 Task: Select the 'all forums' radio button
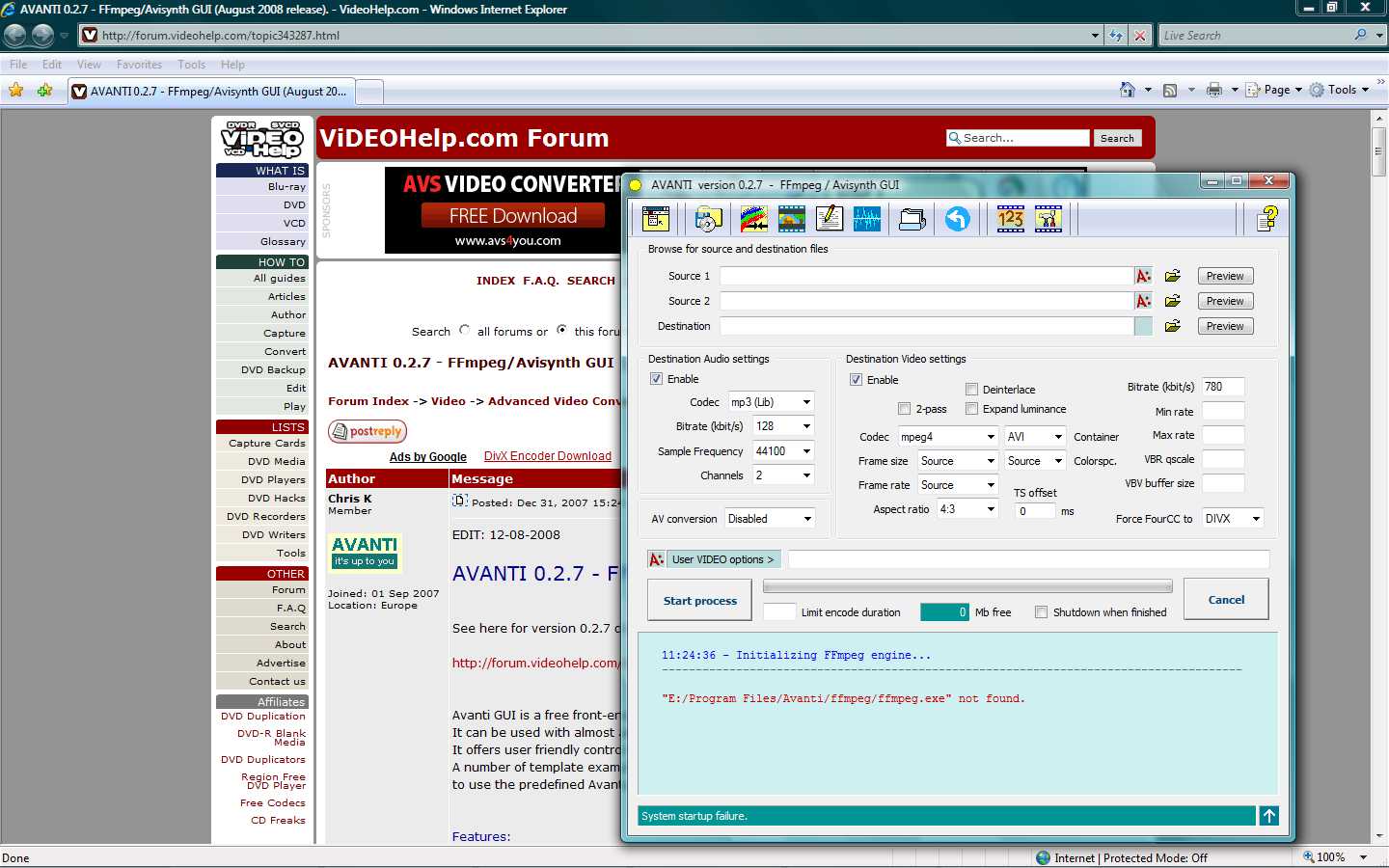click(x=465, y=330)
